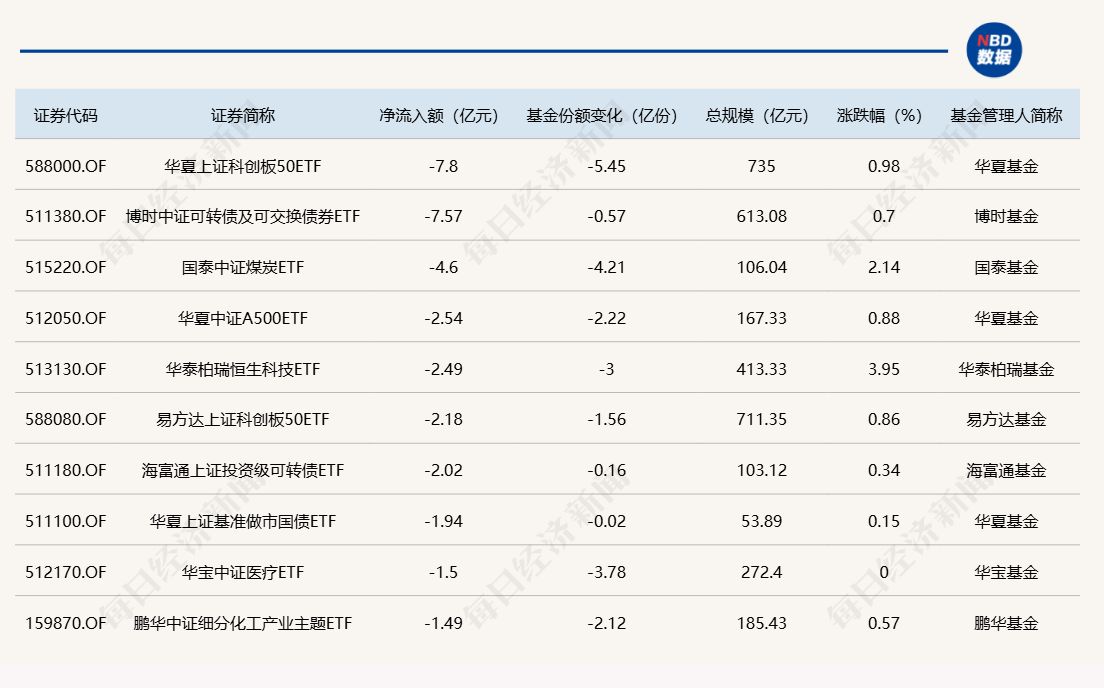The height and width of the screenshot is (688, 1104).
Task: Select the 证券简称 column header
Action: [x=243, y=115]
